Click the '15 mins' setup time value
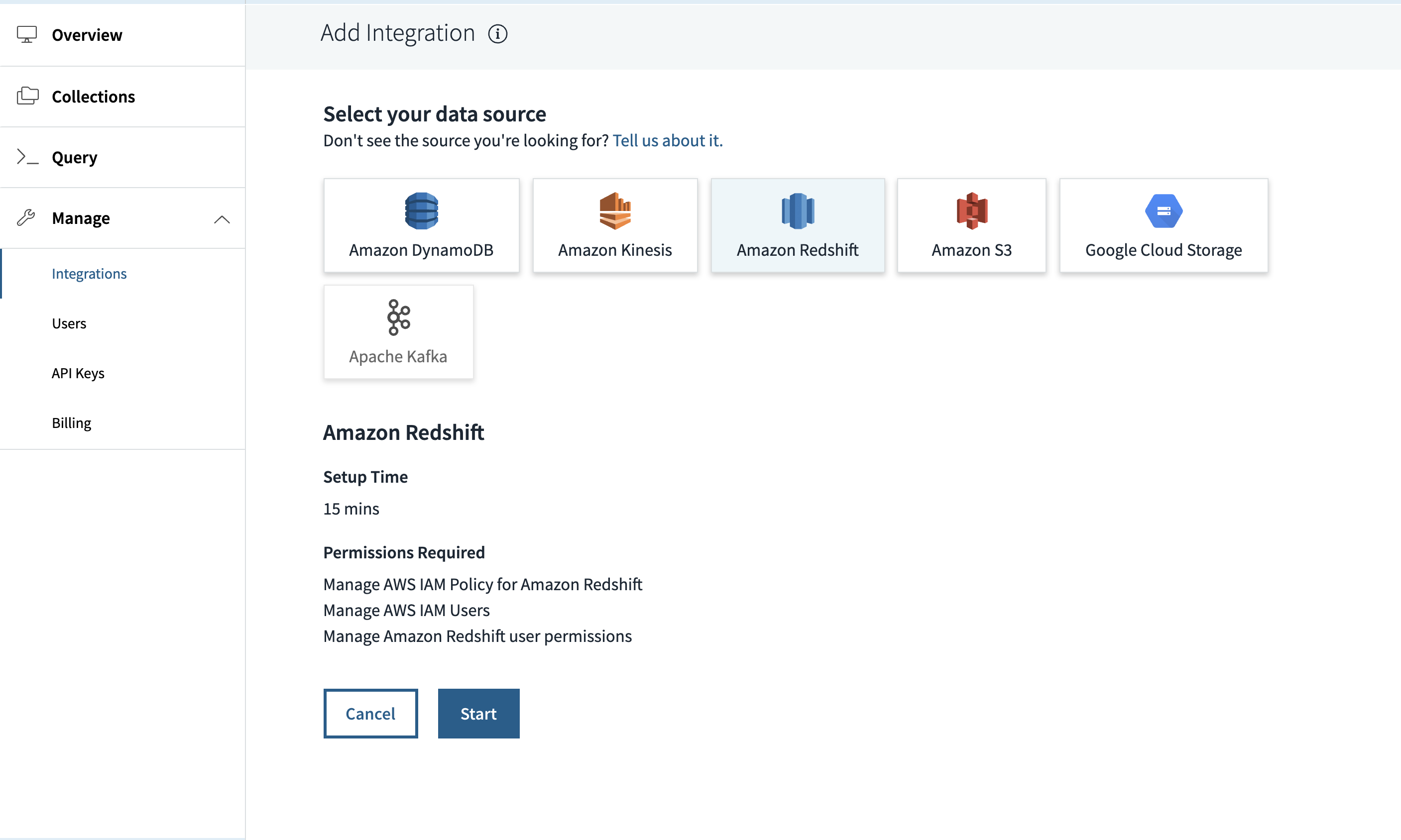Image resolution: width=1401 pixels, height=840 pixels. tap(351, 508)
